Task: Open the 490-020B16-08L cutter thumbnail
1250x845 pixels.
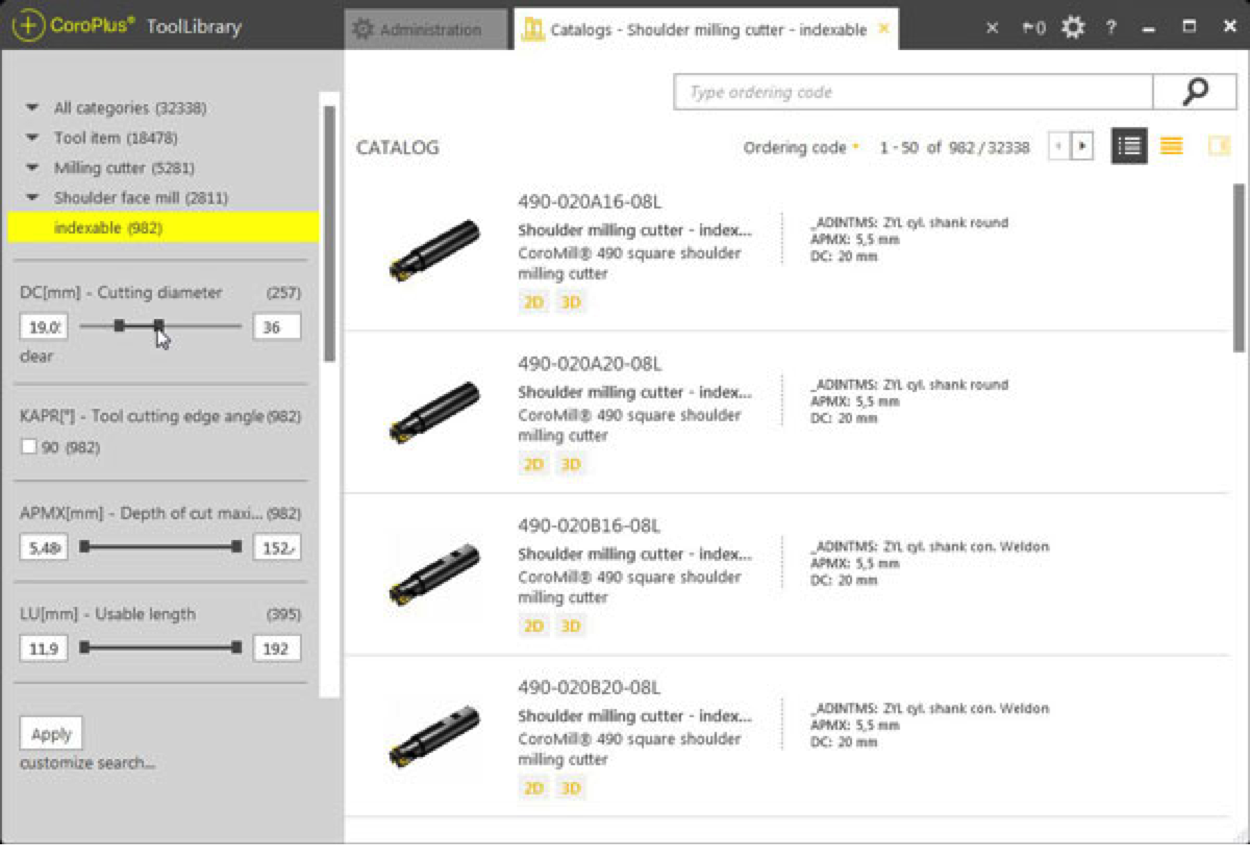Action: click(x=435, y=575)
